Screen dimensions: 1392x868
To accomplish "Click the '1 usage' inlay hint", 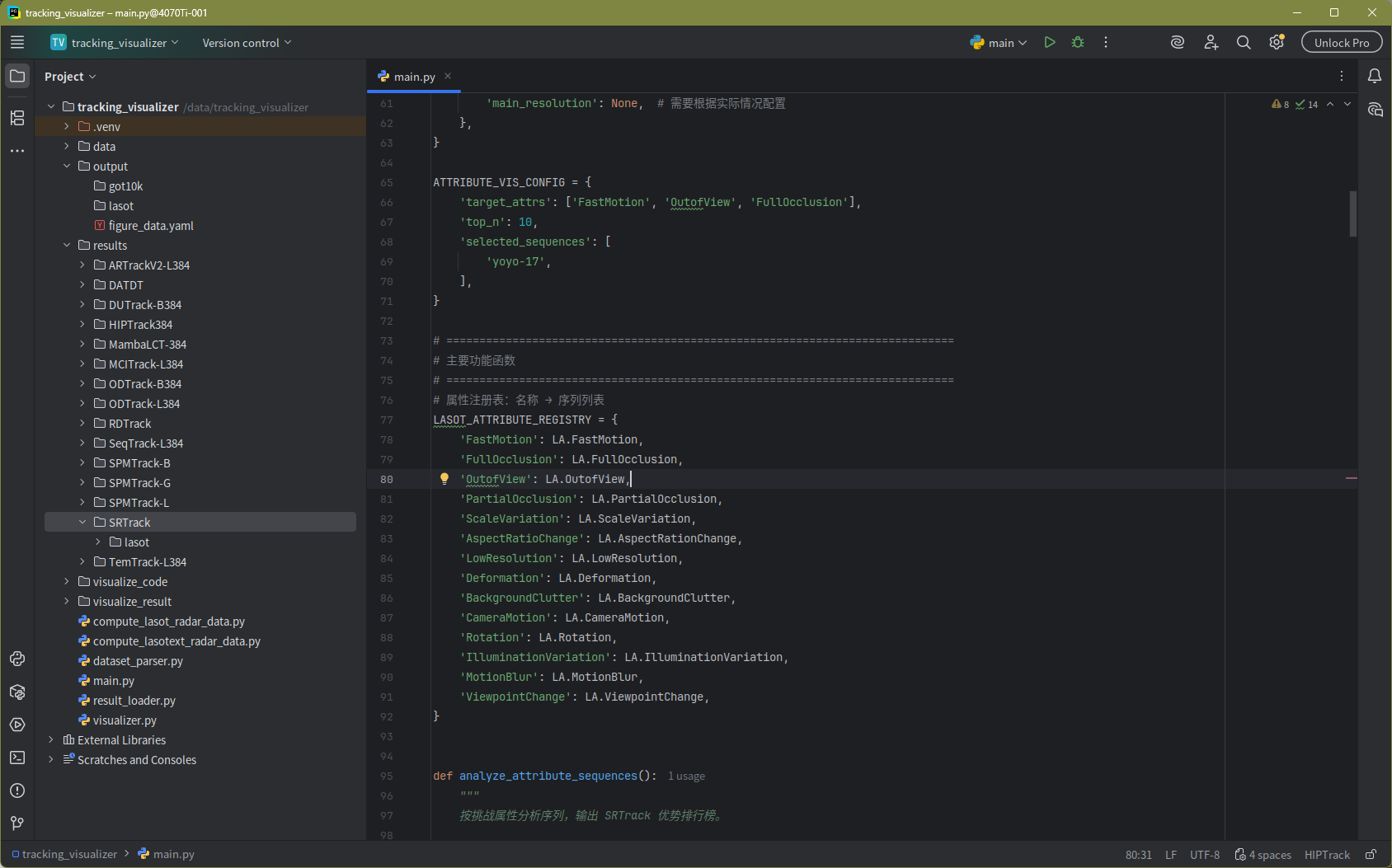I will pyautogui.click(x=686, y=777).
